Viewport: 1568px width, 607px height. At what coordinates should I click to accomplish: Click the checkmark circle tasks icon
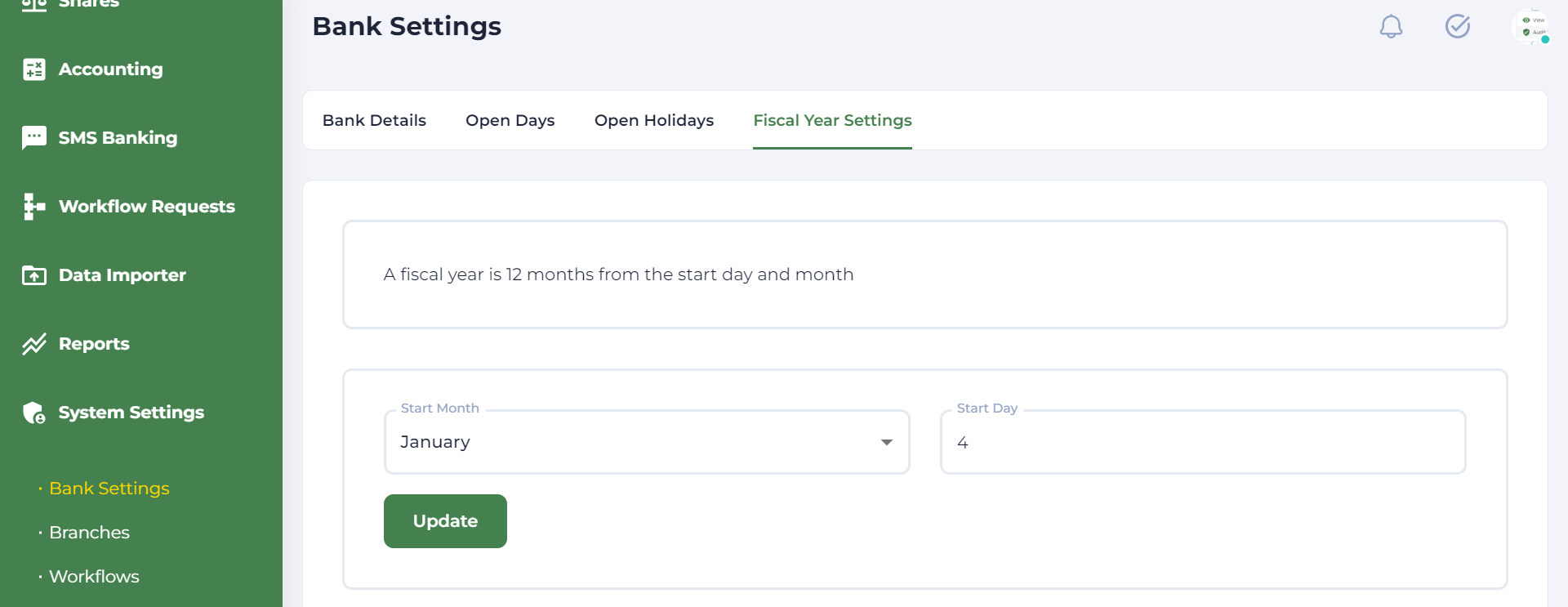point(1458,27)
